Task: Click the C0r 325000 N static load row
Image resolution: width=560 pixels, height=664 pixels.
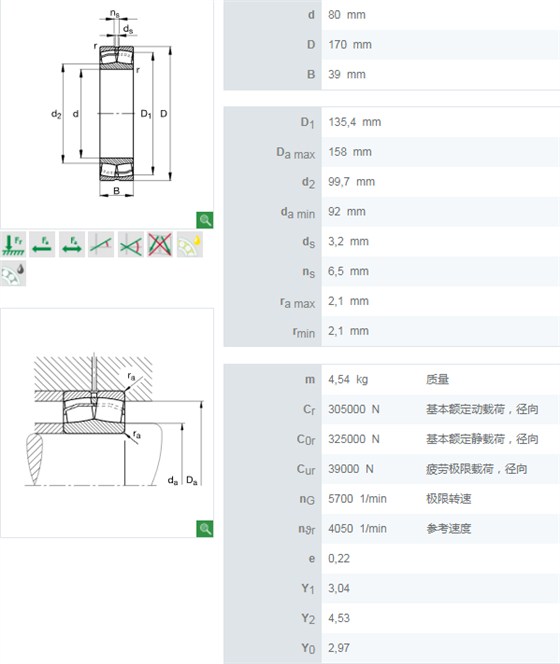Action: (392, 439)
